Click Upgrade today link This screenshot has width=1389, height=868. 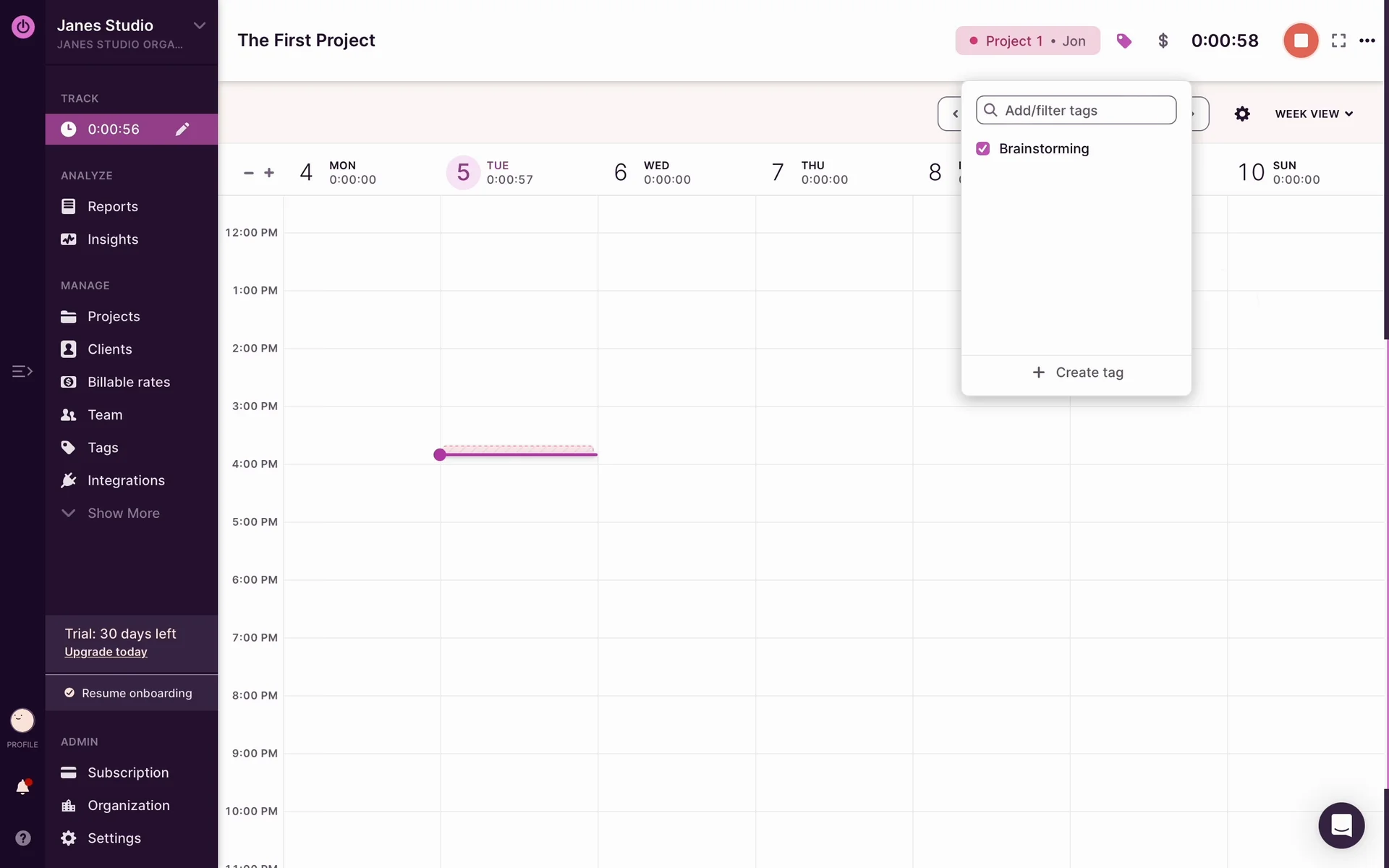point(106,652)
